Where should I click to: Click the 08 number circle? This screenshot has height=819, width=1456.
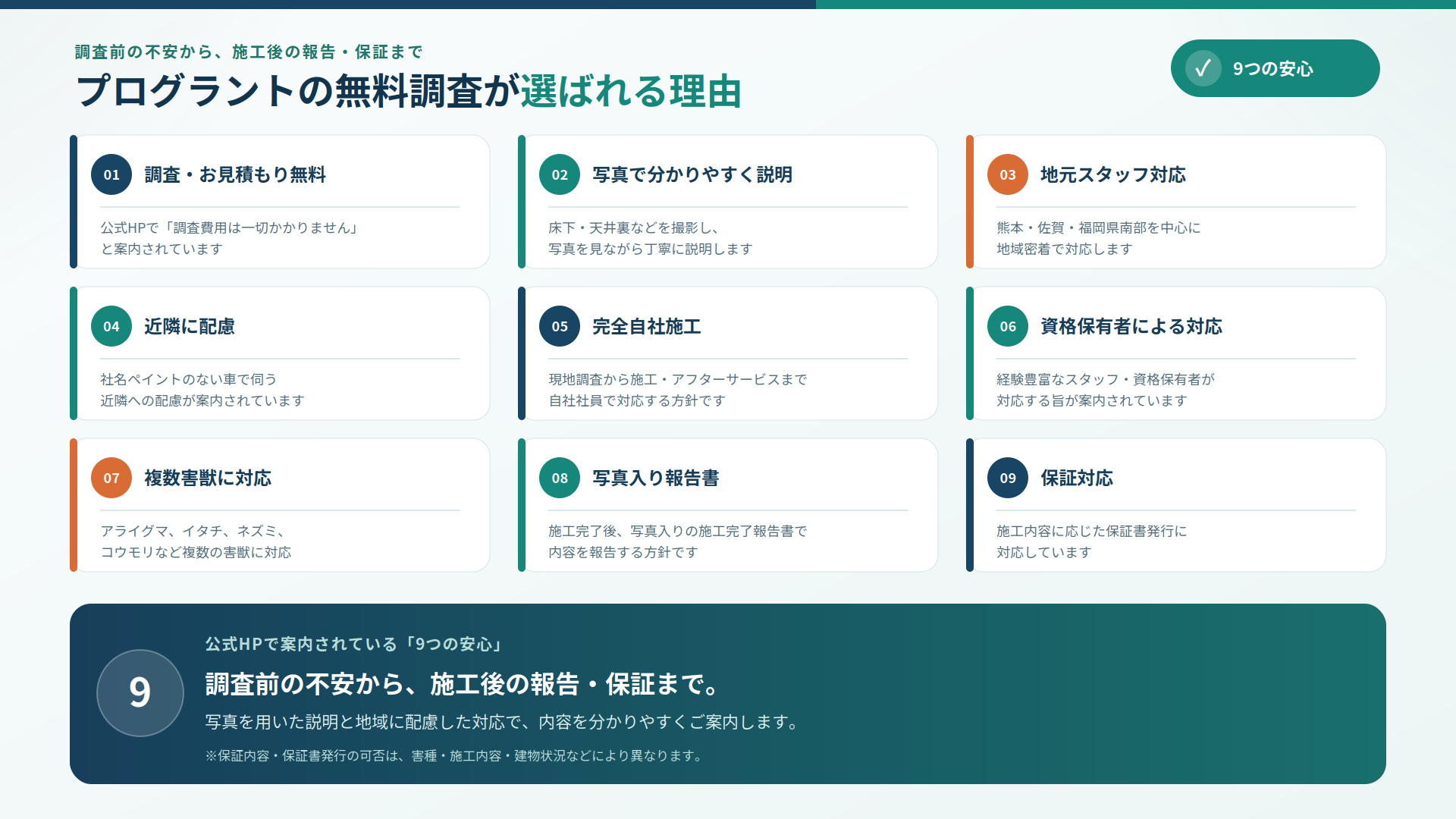point(560,478)
